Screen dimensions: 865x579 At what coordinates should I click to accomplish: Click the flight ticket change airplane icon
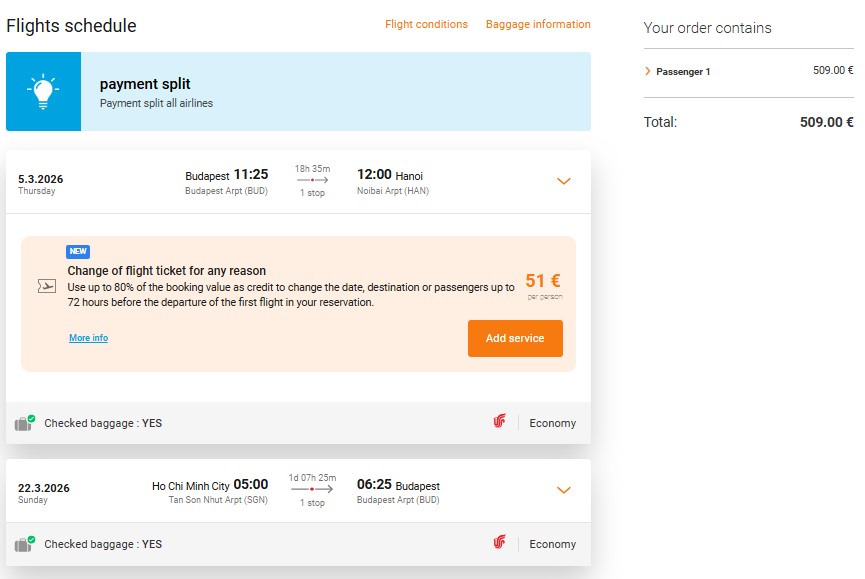pyautogui.click(x=47, y=286)
